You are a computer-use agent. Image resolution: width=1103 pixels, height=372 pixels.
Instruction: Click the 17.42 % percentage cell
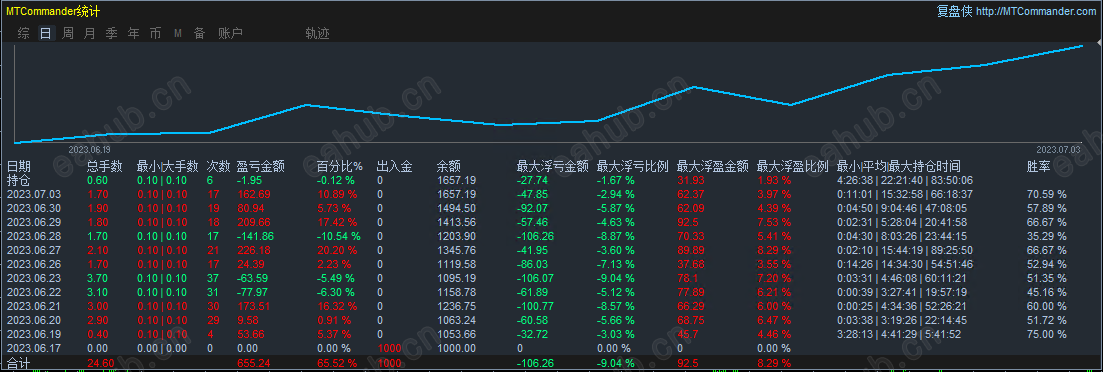pyautogui.click(x=337, y=222)
